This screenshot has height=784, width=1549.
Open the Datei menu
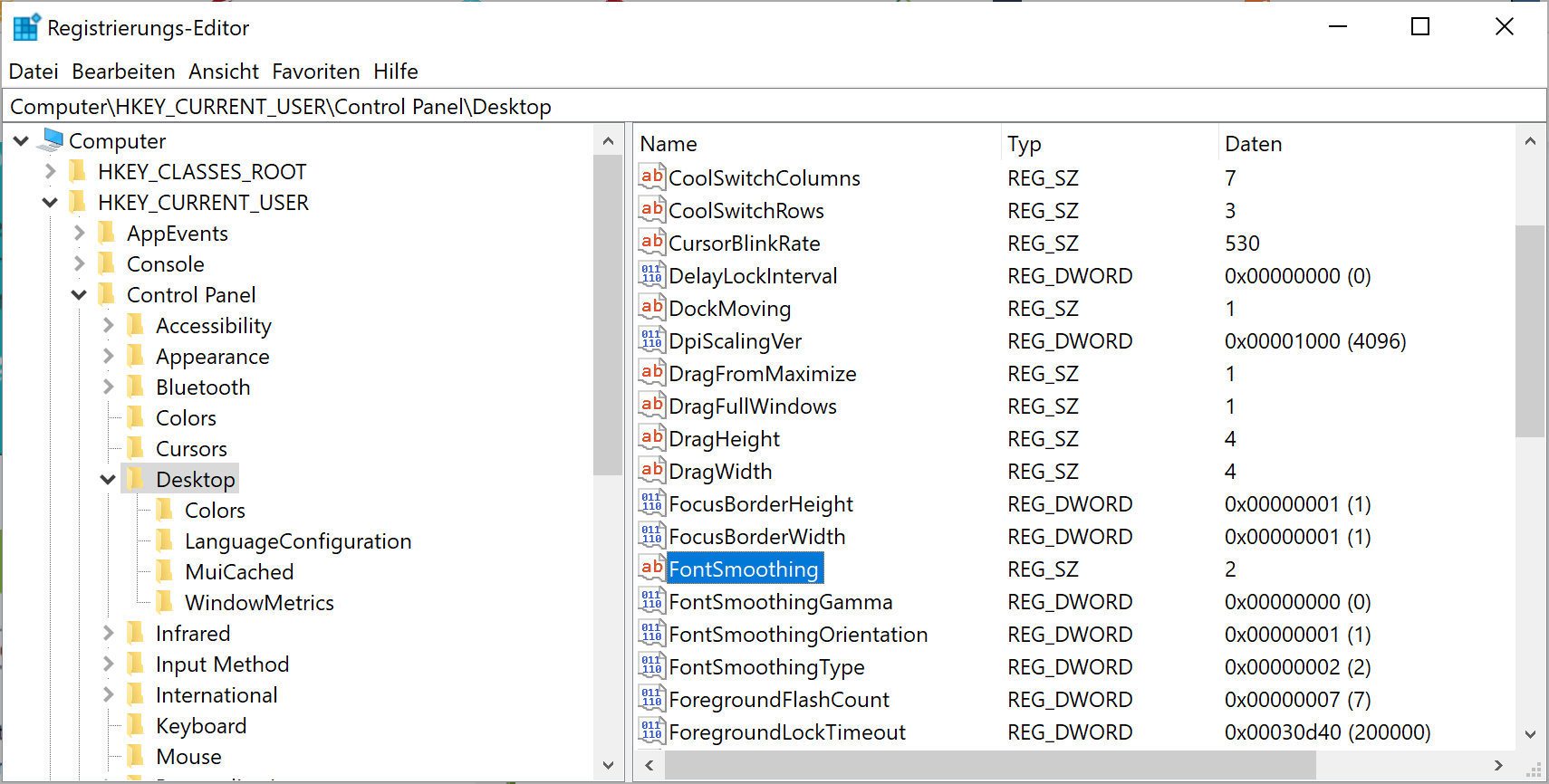[x=34, y=72]
